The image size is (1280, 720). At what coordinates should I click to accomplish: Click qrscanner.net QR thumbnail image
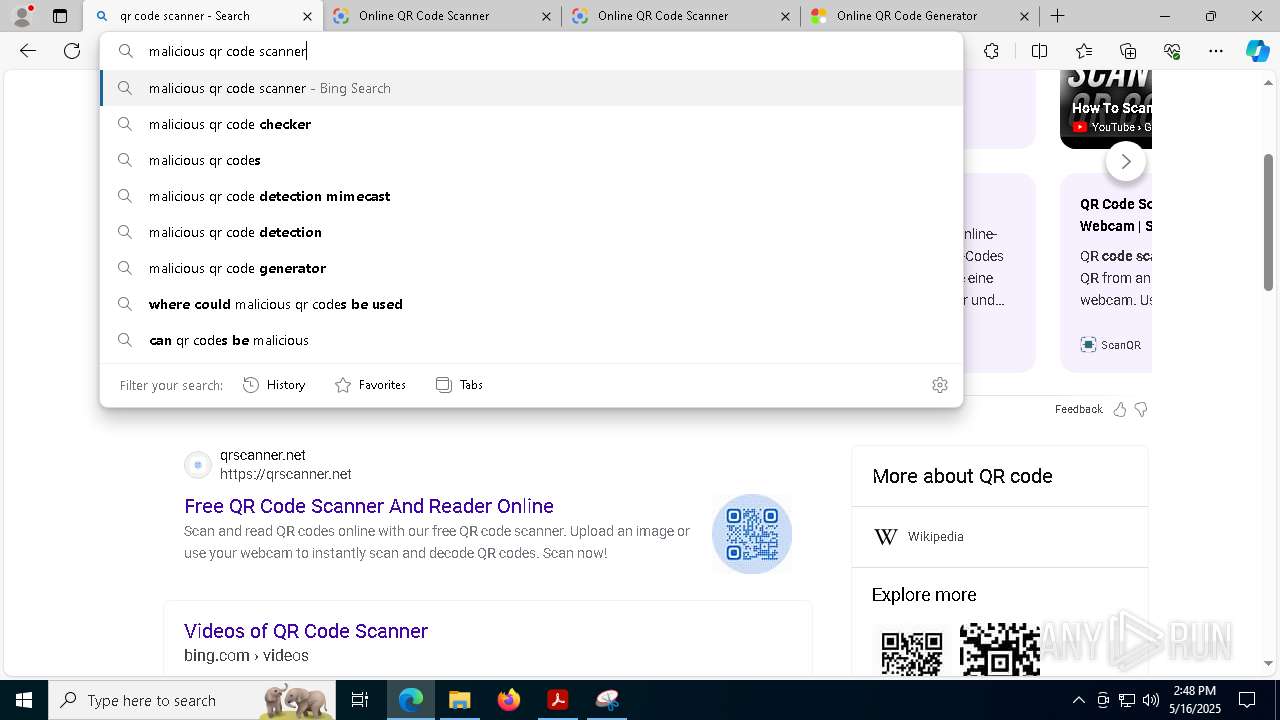click(752, 534)
